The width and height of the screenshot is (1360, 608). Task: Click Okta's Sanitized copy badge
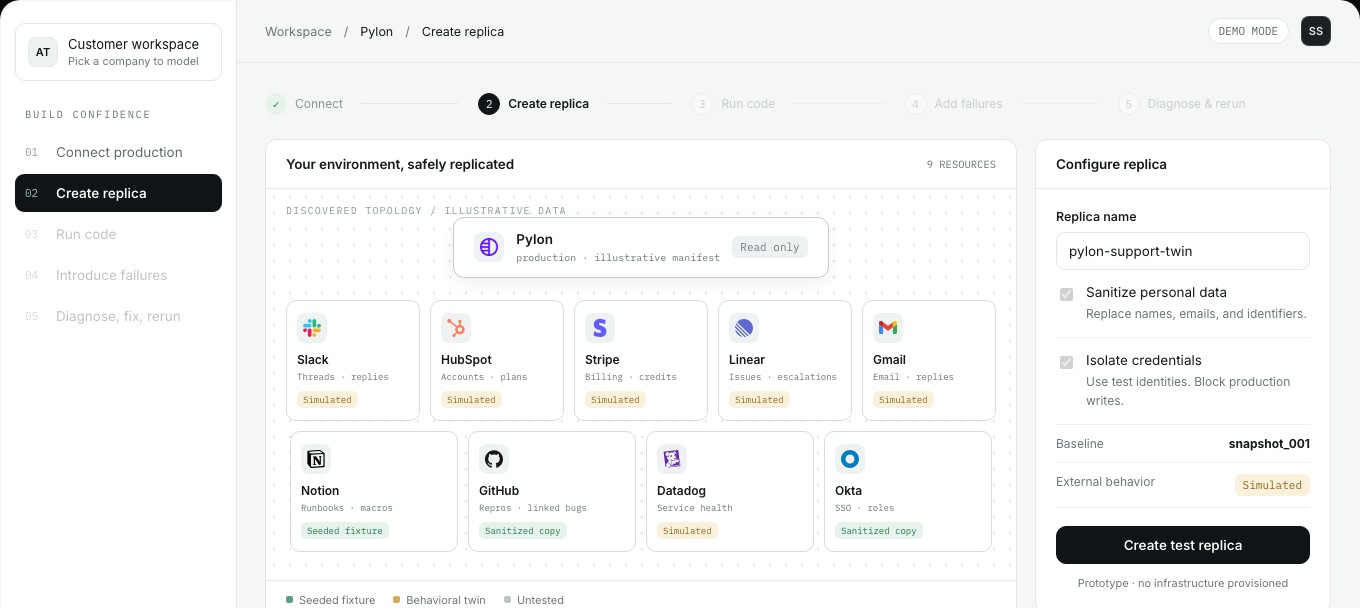[879, 531]
